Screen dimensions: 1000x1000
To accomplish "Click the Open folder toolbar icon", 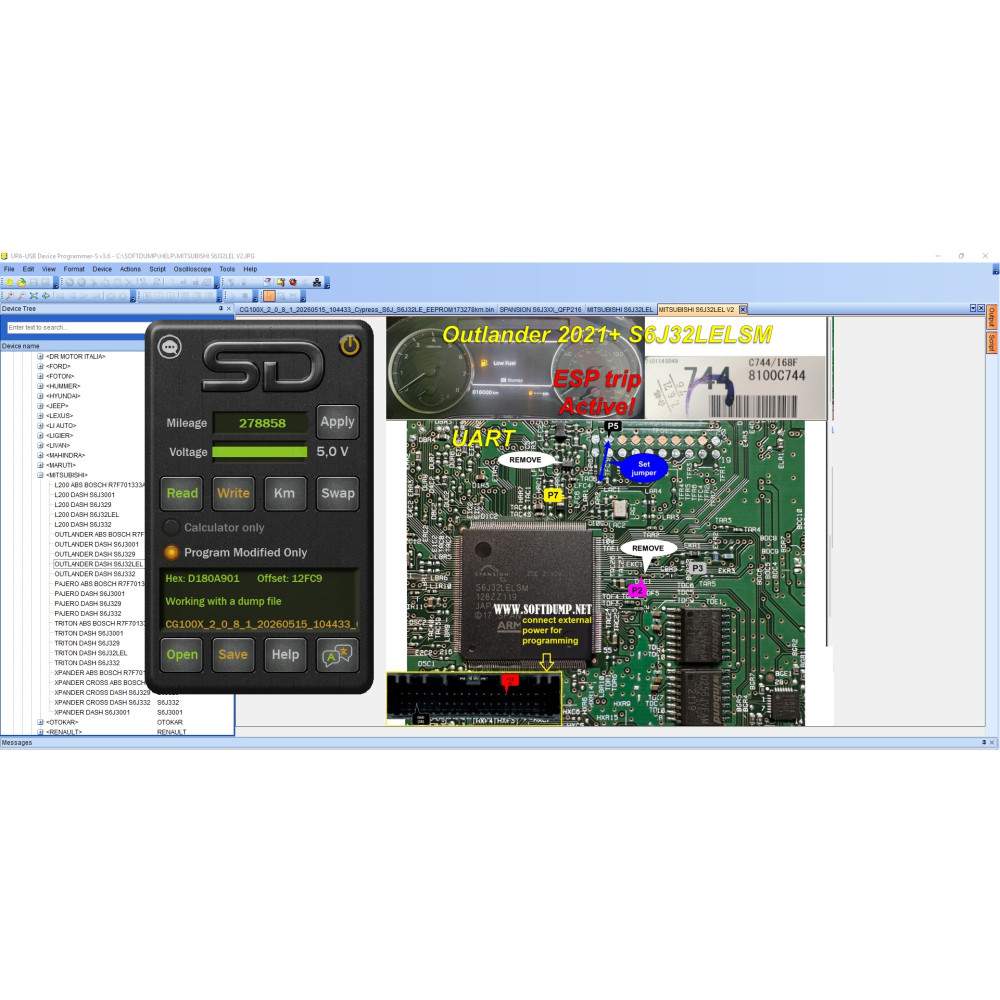I will coord(22,282).
